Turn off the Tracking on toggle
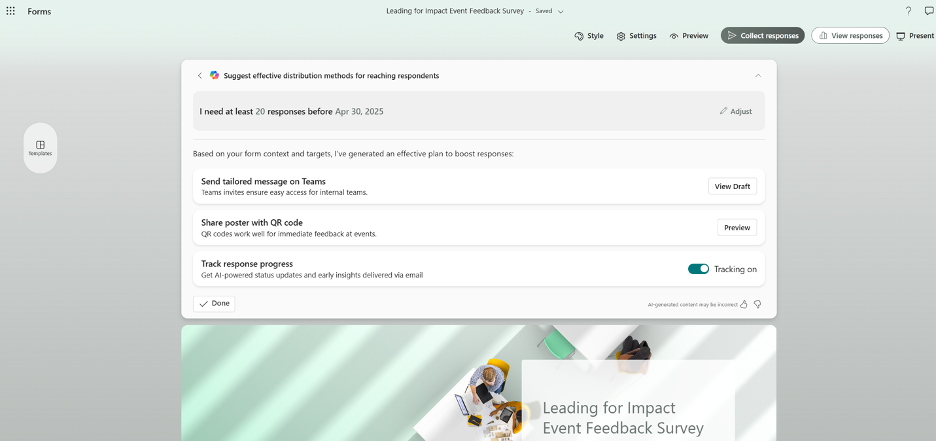The height and width of the screenshot is (442, 936). pos(698,269)
